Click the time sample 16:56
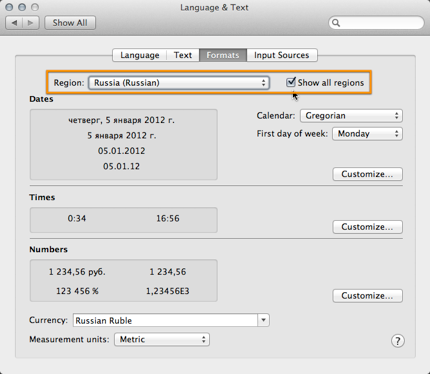The height and width of the screenshot is (374, 430). pyautogui.click(x=168, y=218)
